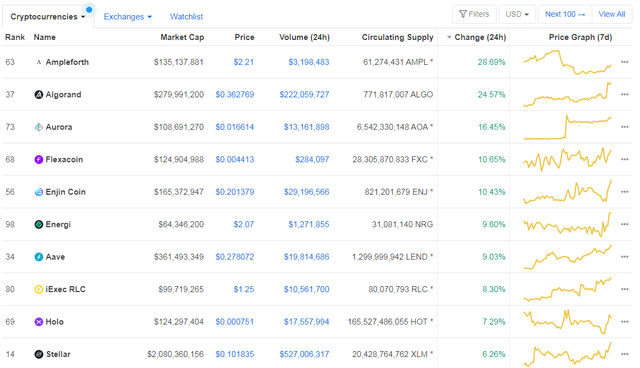Sort by Rank column header
The width and height of the screenshot is (640, 368).
[15, 37]
